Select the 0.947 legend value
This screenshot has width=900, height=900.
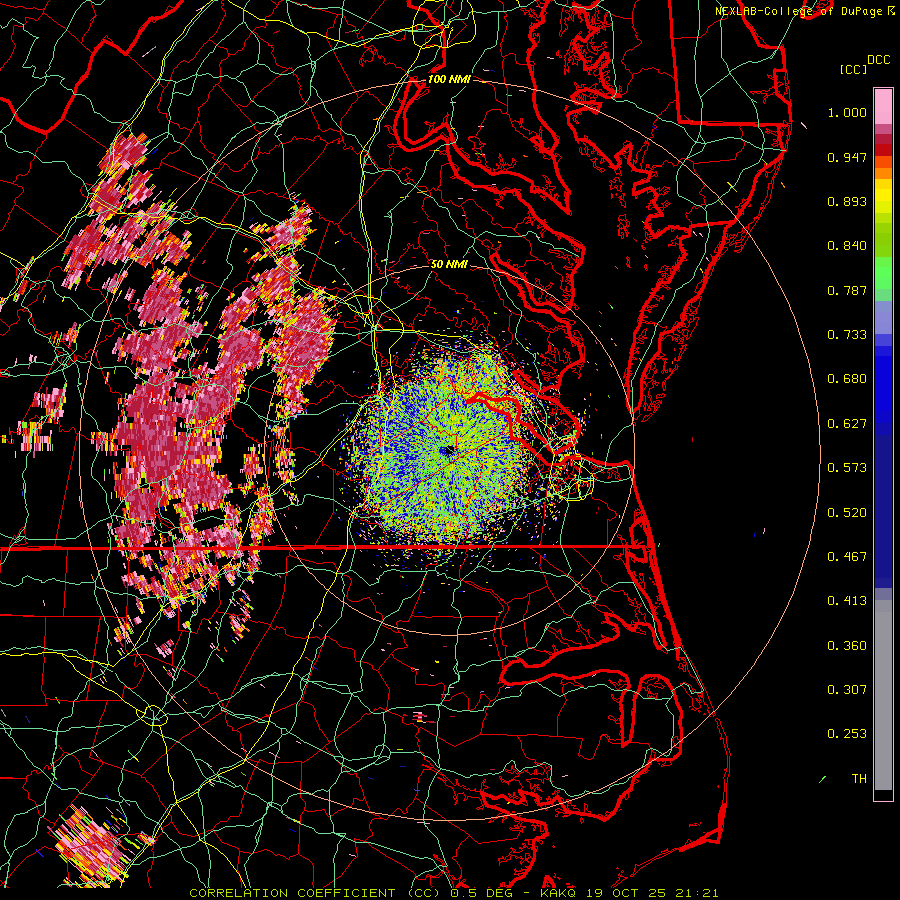[x=847, y=157]
